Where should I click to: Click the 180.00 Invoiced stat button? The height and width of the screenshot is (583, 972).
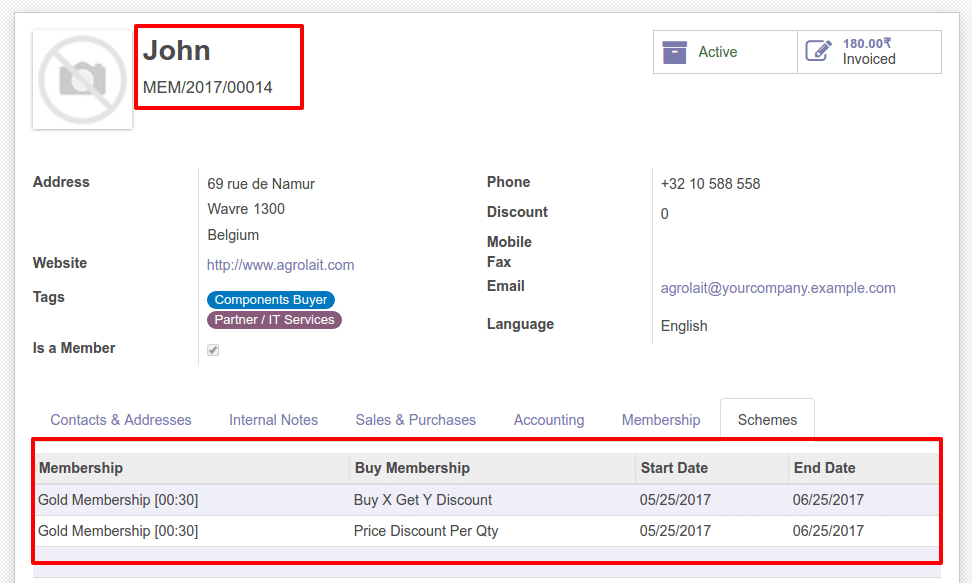click(869, 52)
